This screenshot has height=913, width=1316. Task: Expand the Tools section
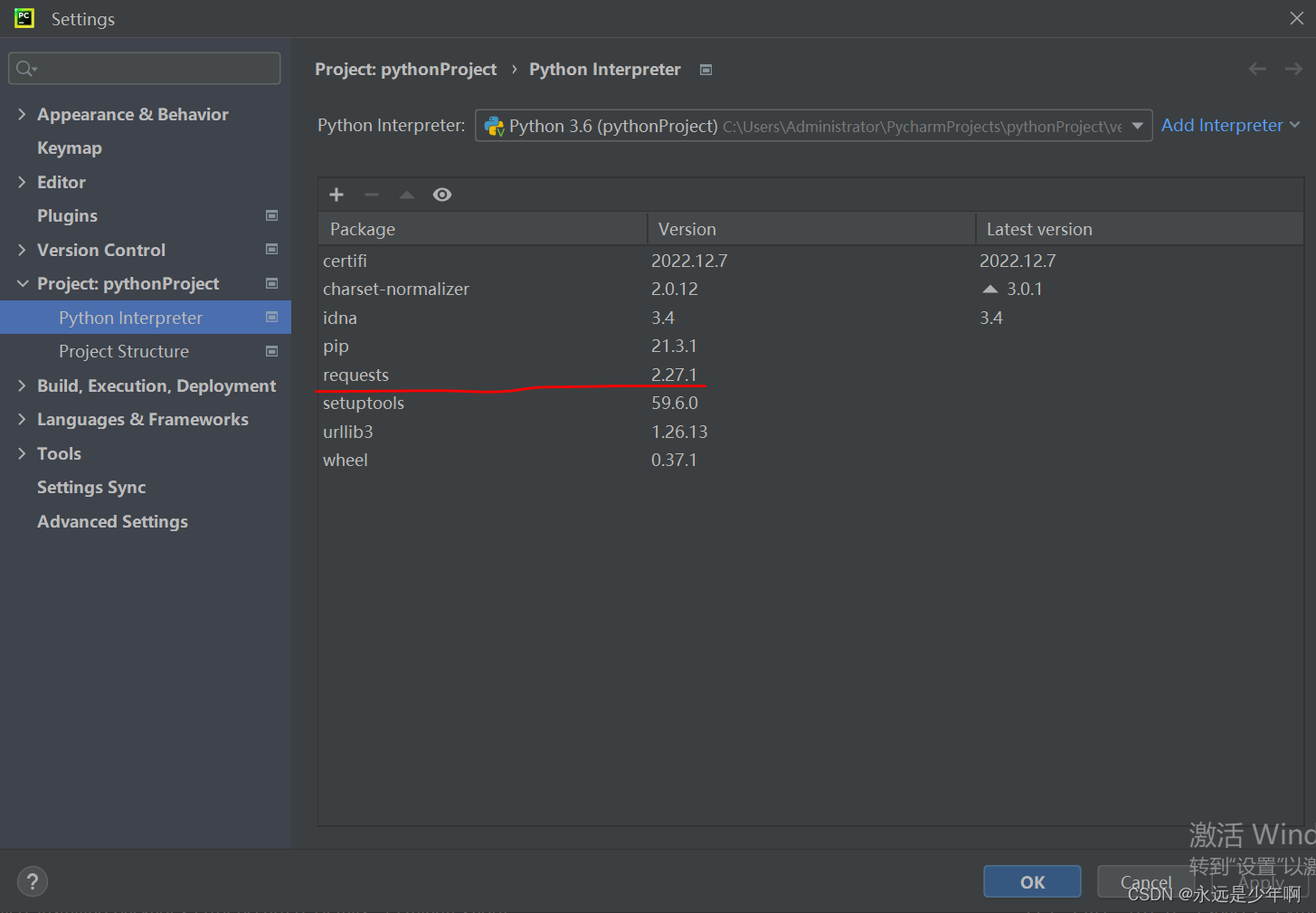coord(22,453)
